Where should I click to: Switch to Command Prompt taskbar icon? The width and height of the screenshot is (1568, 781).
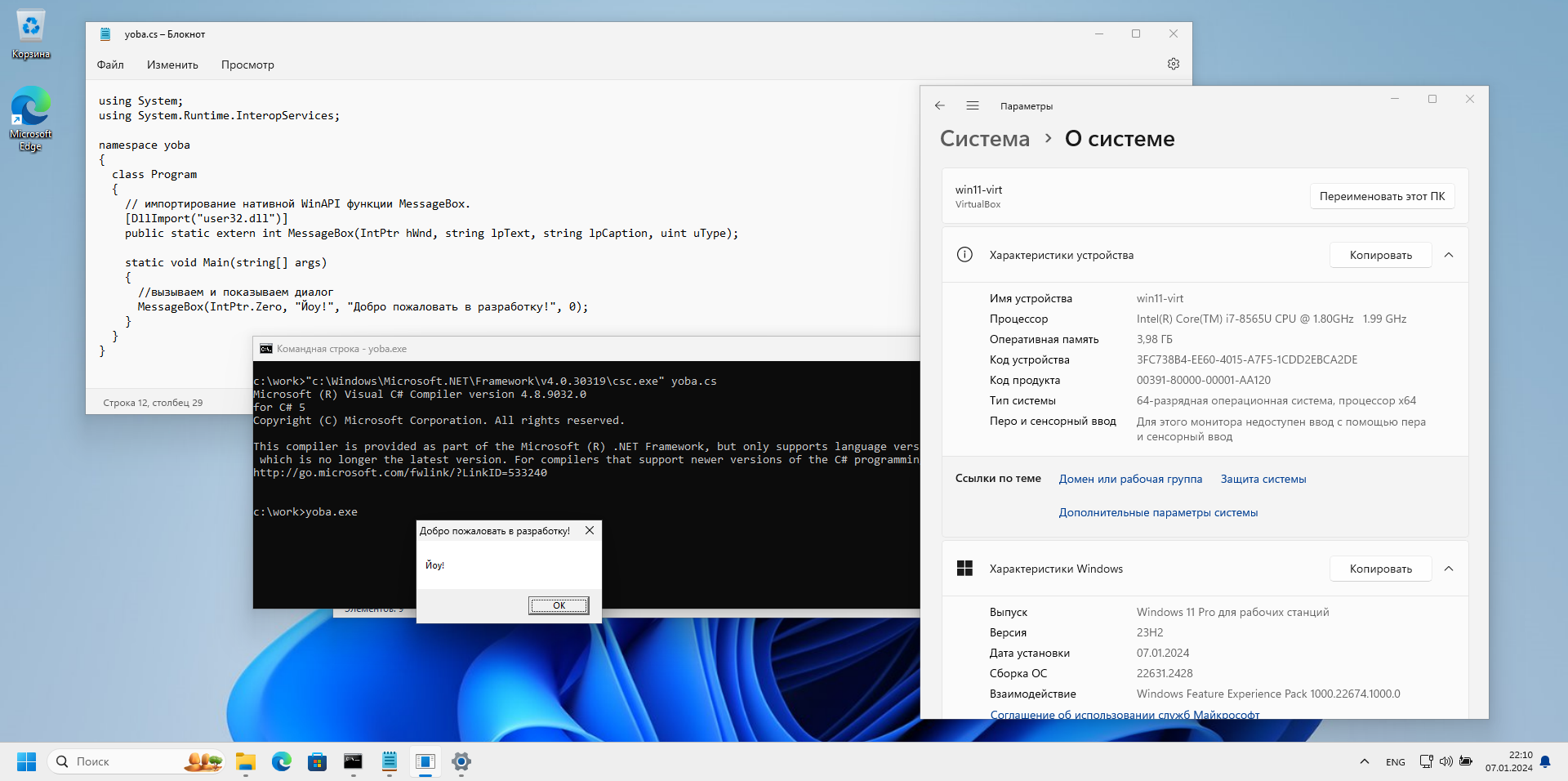353,761
